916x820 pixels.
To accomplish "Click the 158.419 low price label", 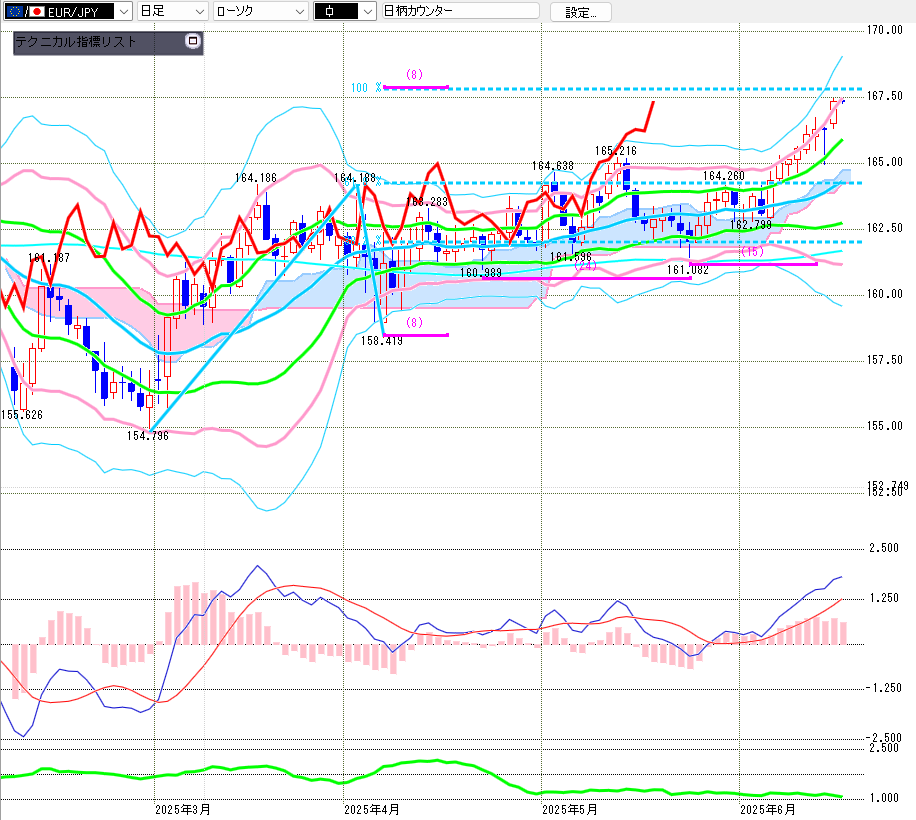I will click(x=381, y=340).
